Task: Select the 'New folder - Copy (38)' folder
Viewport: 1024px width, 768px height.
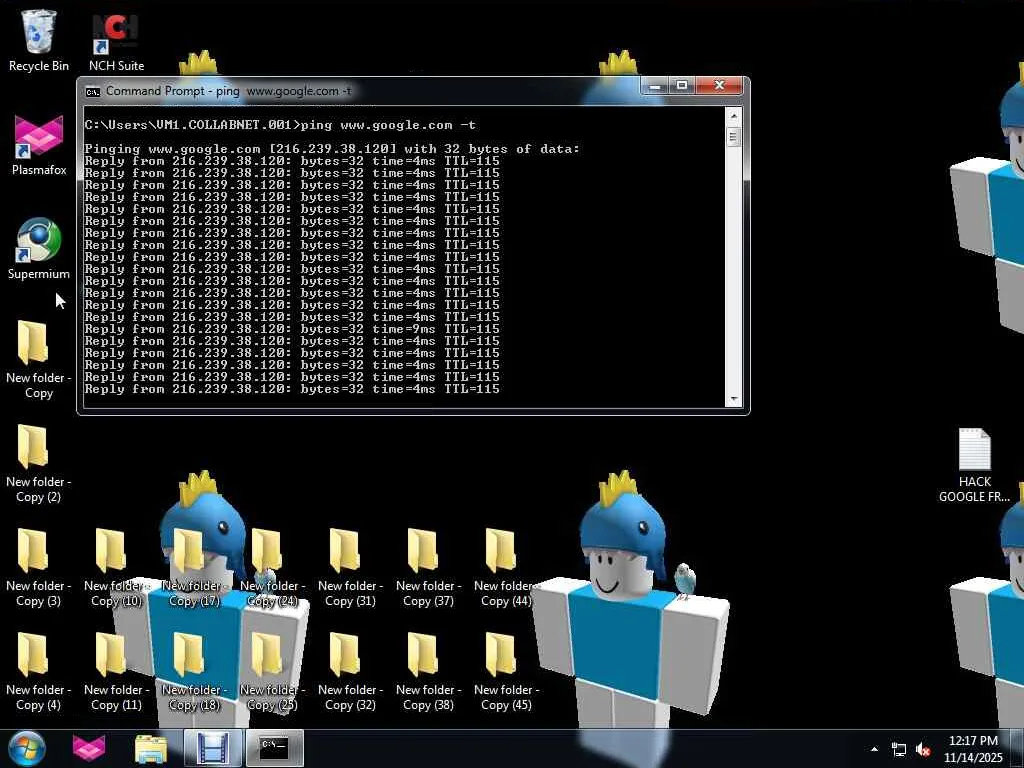Action: pos(428,672)
